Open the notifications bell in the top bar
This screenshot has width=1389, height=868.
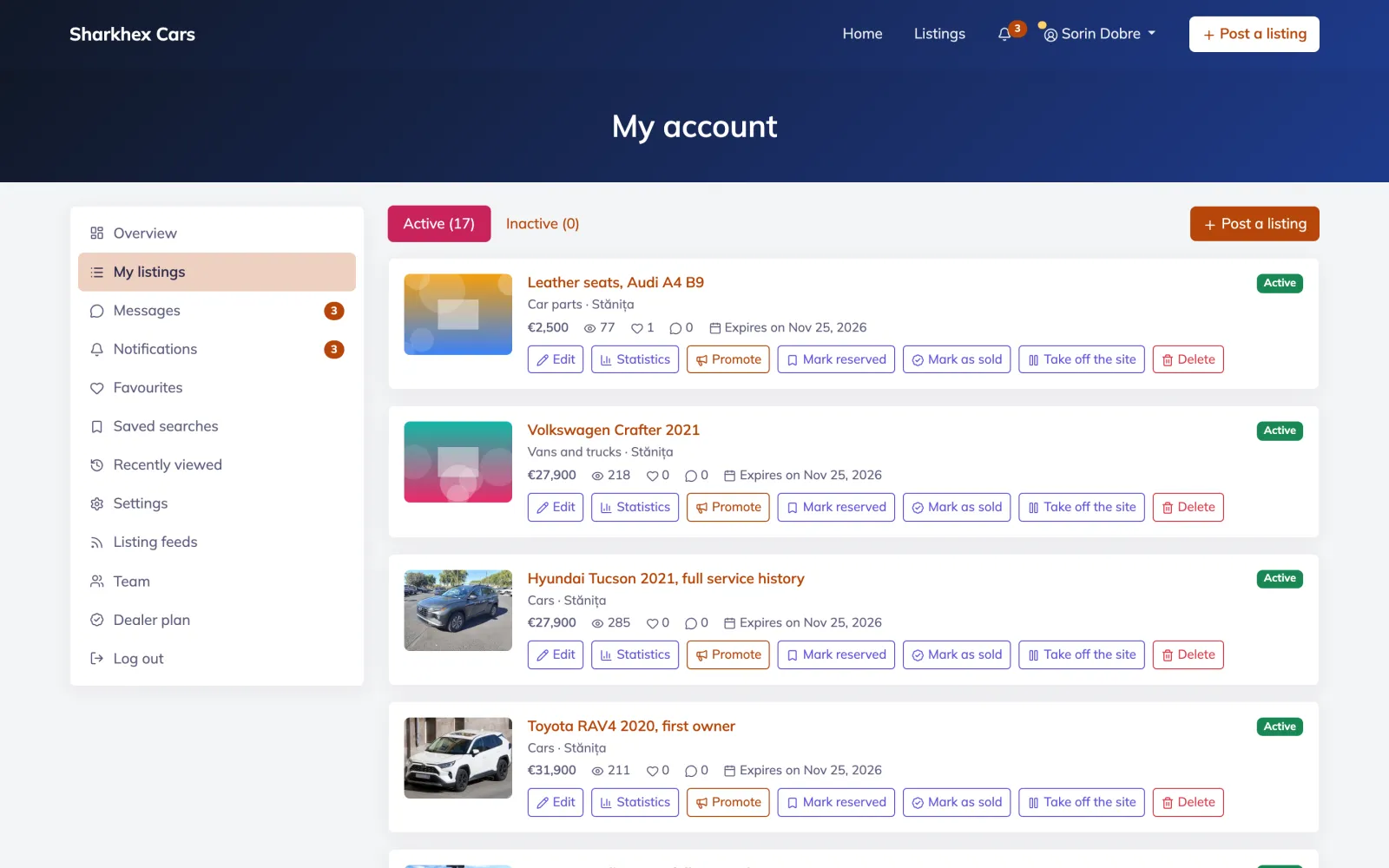point(1005,34)
